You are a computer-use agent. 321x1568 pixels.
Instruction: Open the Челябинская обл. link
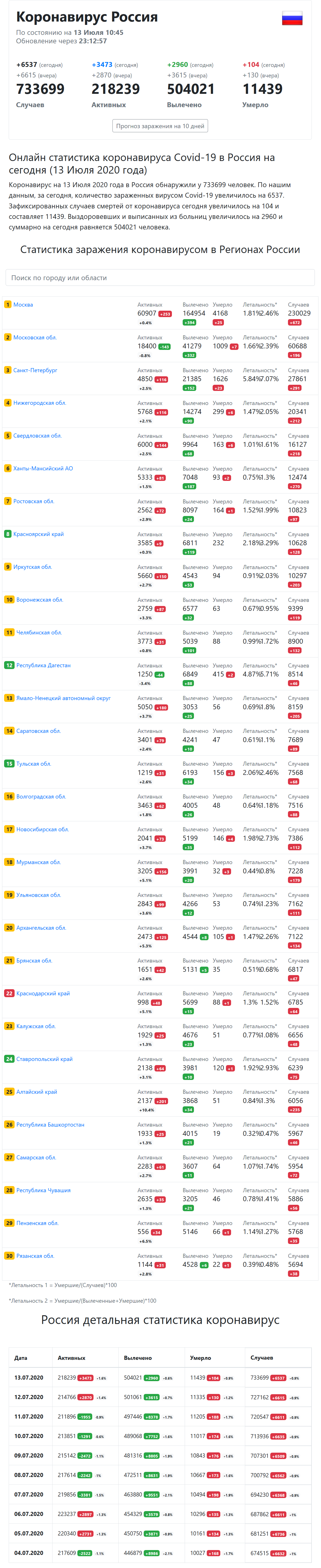point(39,632)
